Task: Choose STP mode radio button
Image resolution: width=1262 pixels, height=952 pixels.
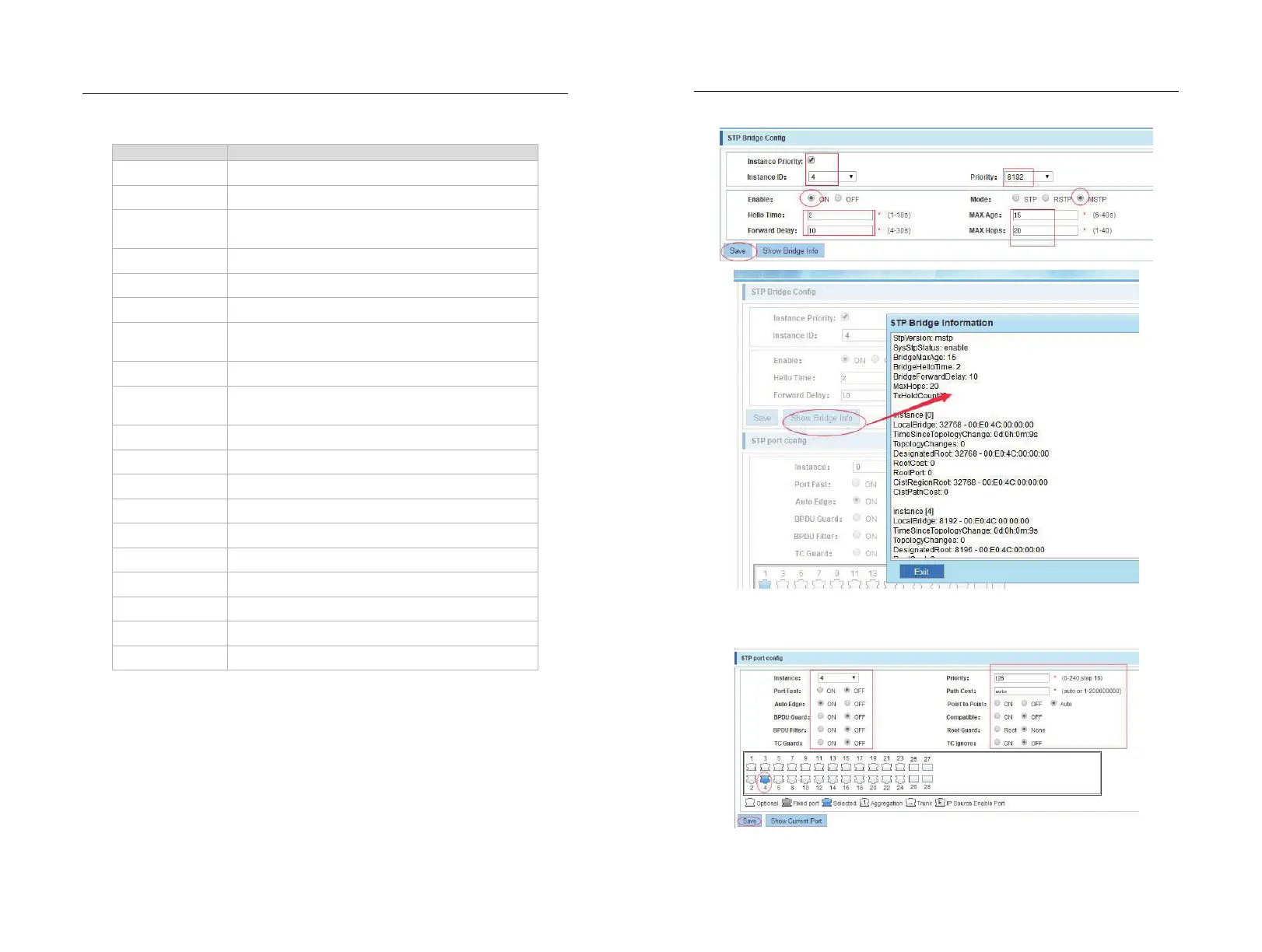Action: click(1016, 198)
